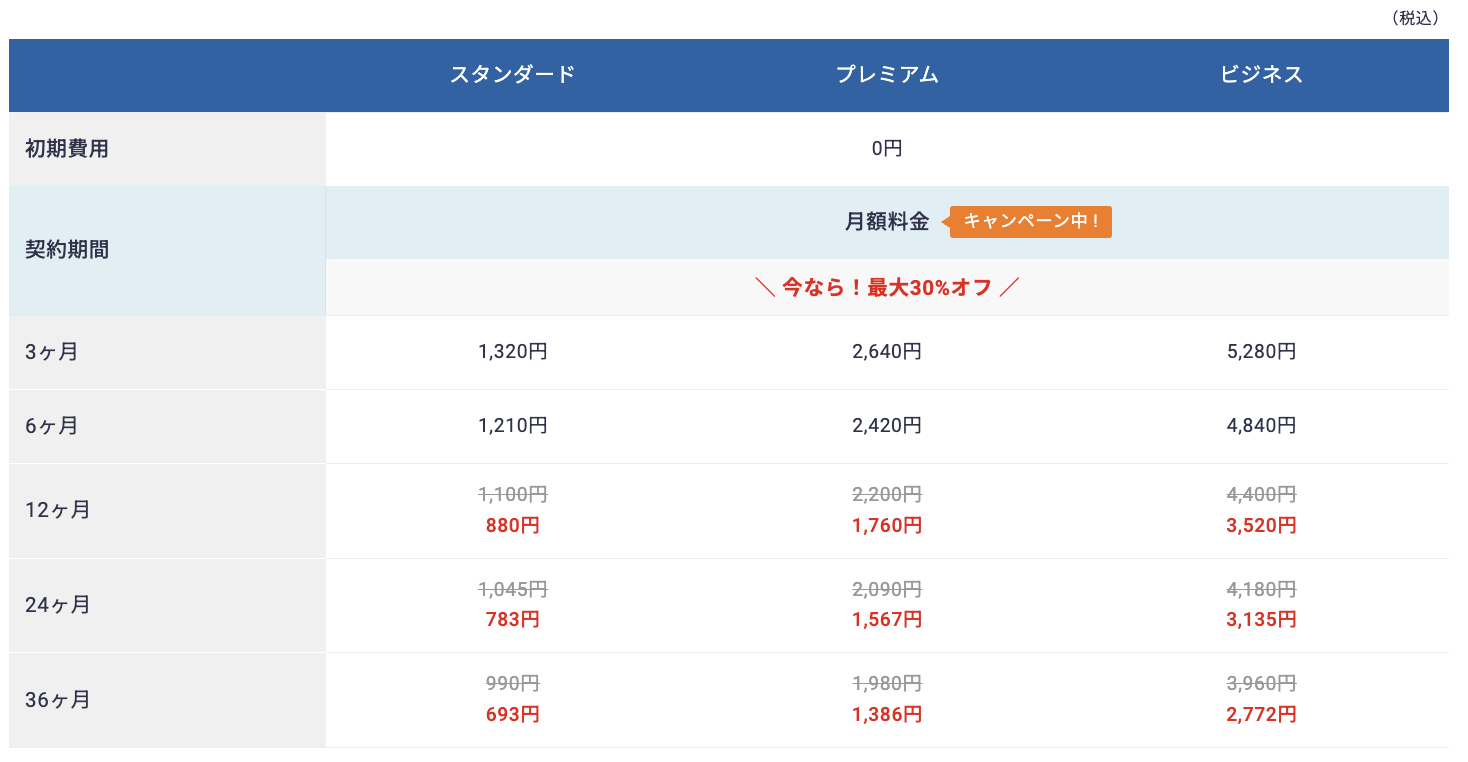1468x762 pixels.
Task: Click the 0円 initial fee value
Action: [x=887, y=149]
